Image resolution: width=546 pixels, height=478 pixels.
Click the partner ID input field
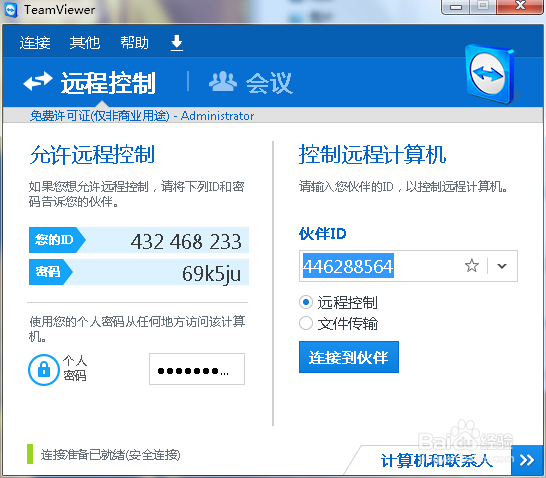408,266
